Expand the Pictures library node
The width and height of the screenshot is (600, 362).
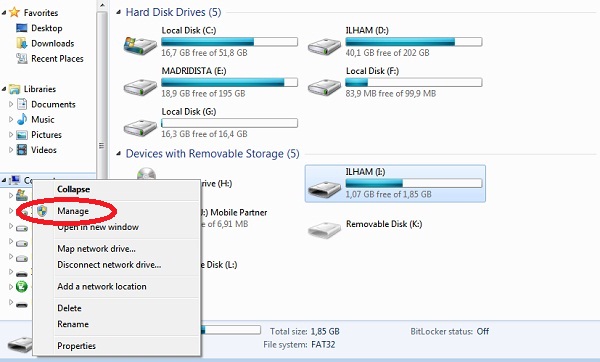click(11, 135)
